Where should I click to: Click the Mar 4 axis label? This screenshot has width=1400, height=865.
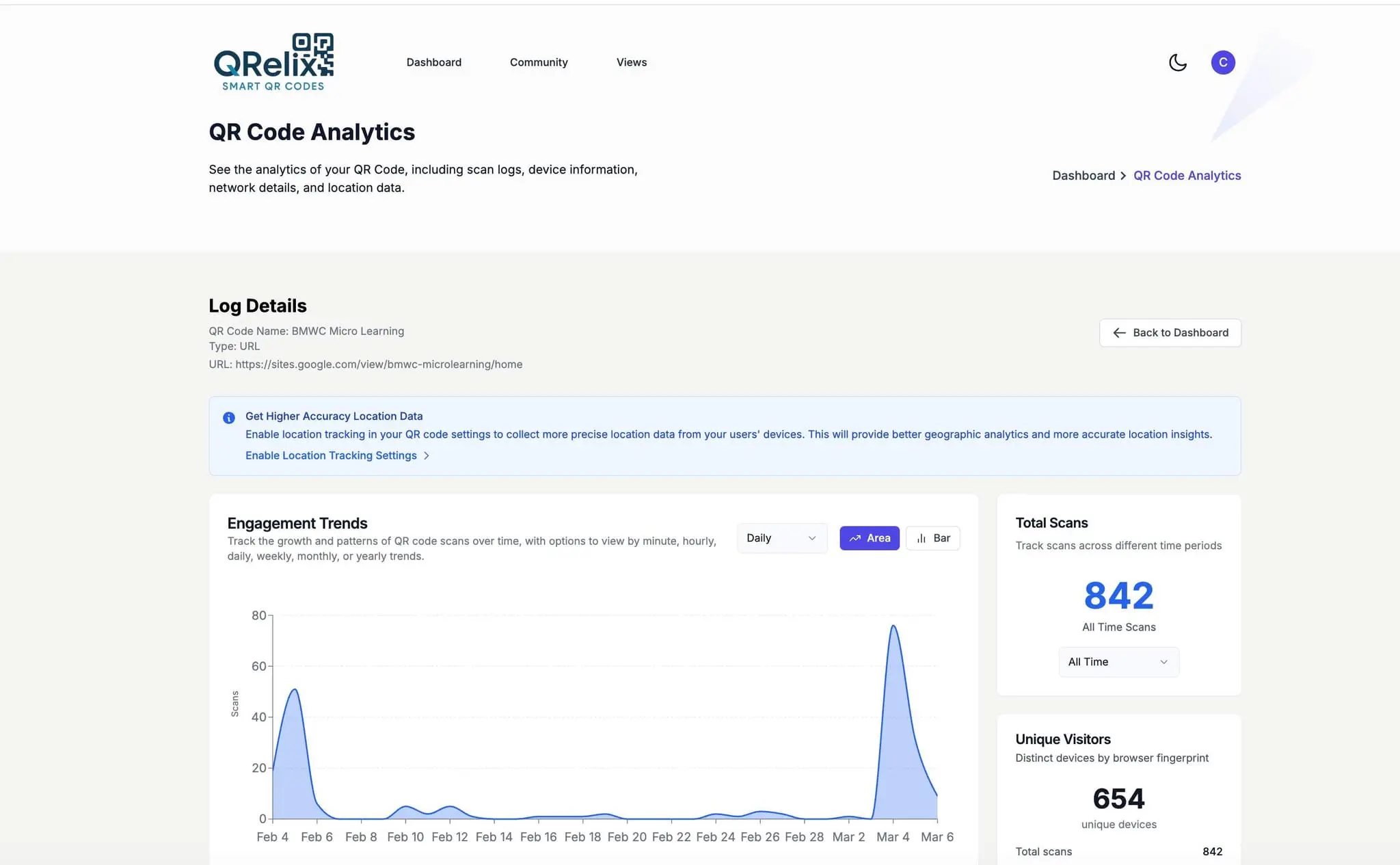tap(893, 837)
